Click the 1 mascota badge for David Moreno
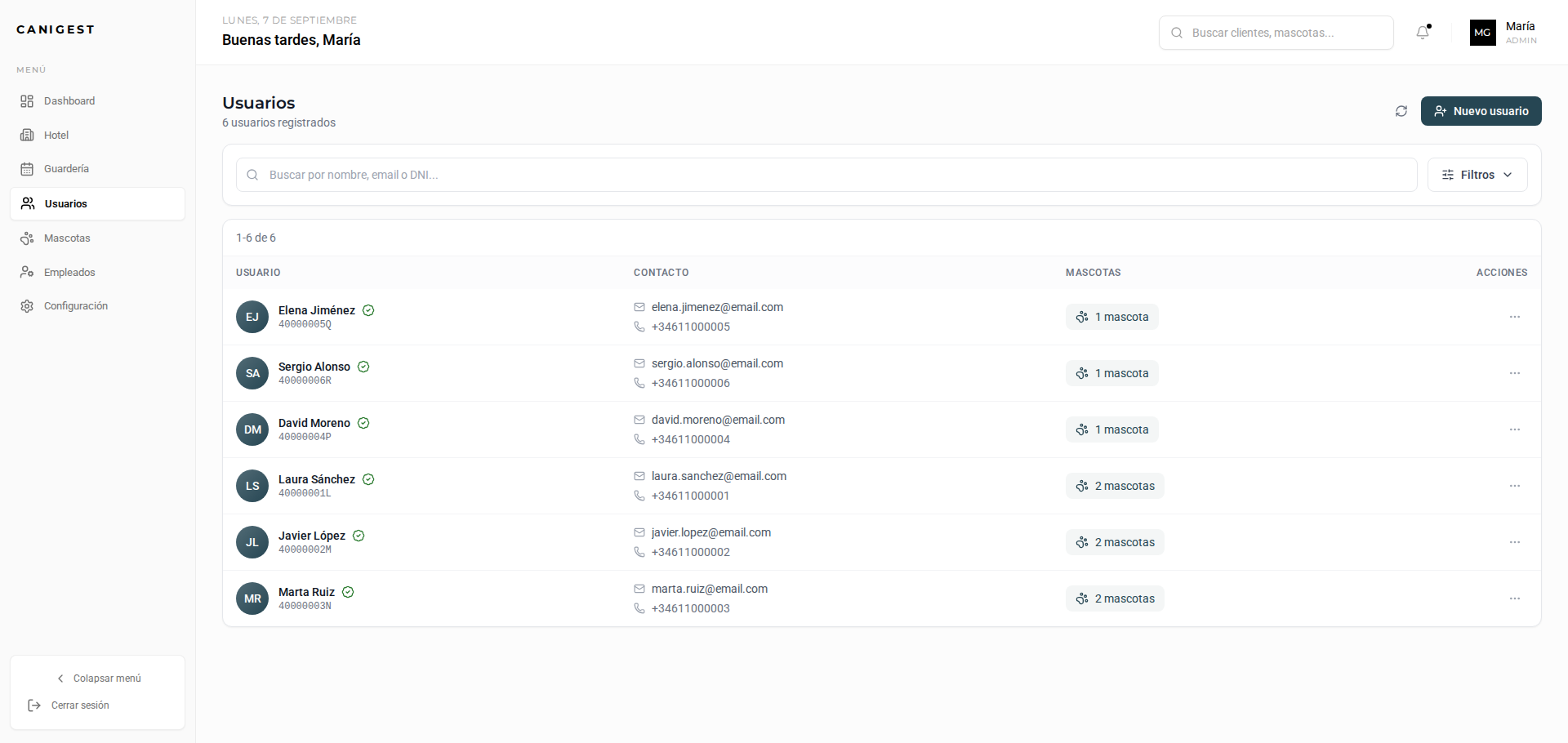Screen dimensions: 1568x743 pyautogui.click(x=1111, y=429)
